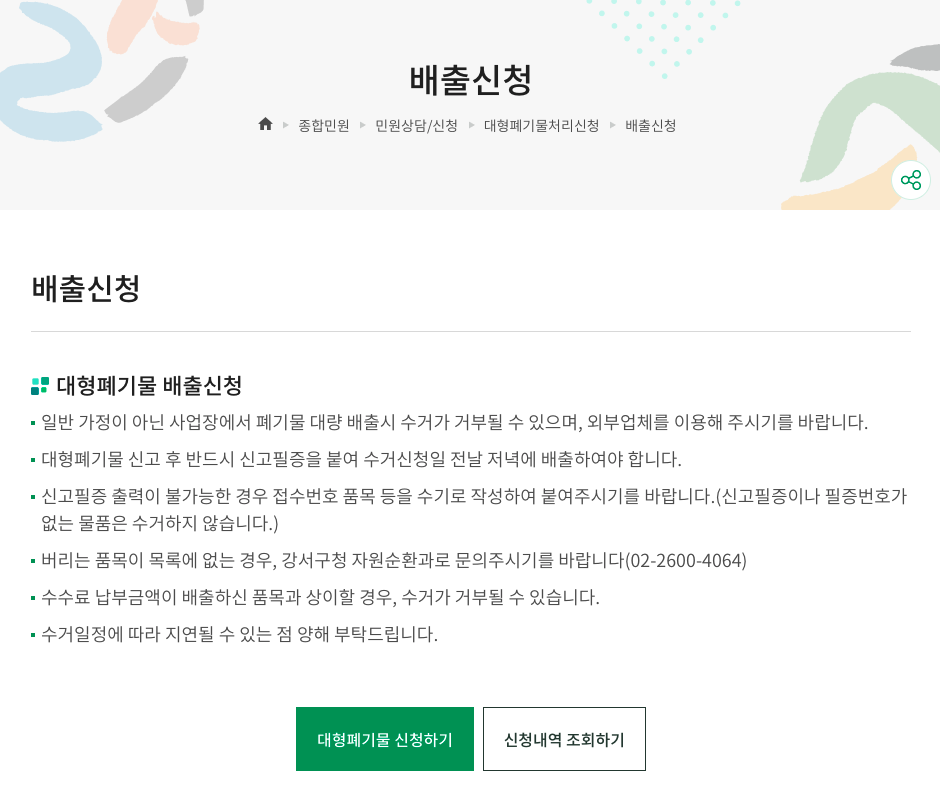
Task: Open the 종합민원 breadcrumb link
Action: pos(323,125)
